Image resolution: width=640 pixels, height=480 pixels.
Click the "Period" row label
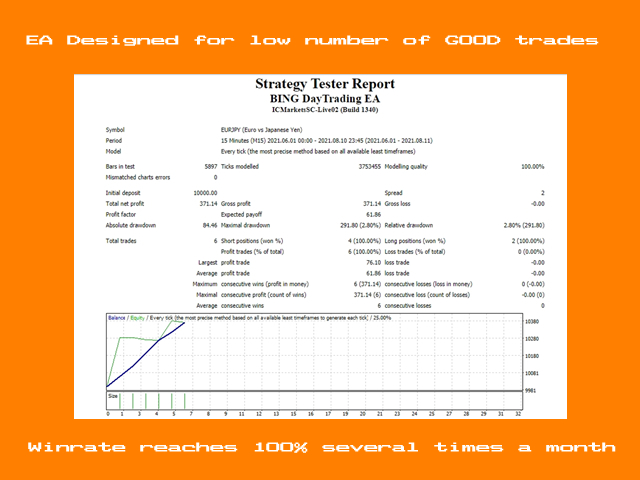coord(114,141)
